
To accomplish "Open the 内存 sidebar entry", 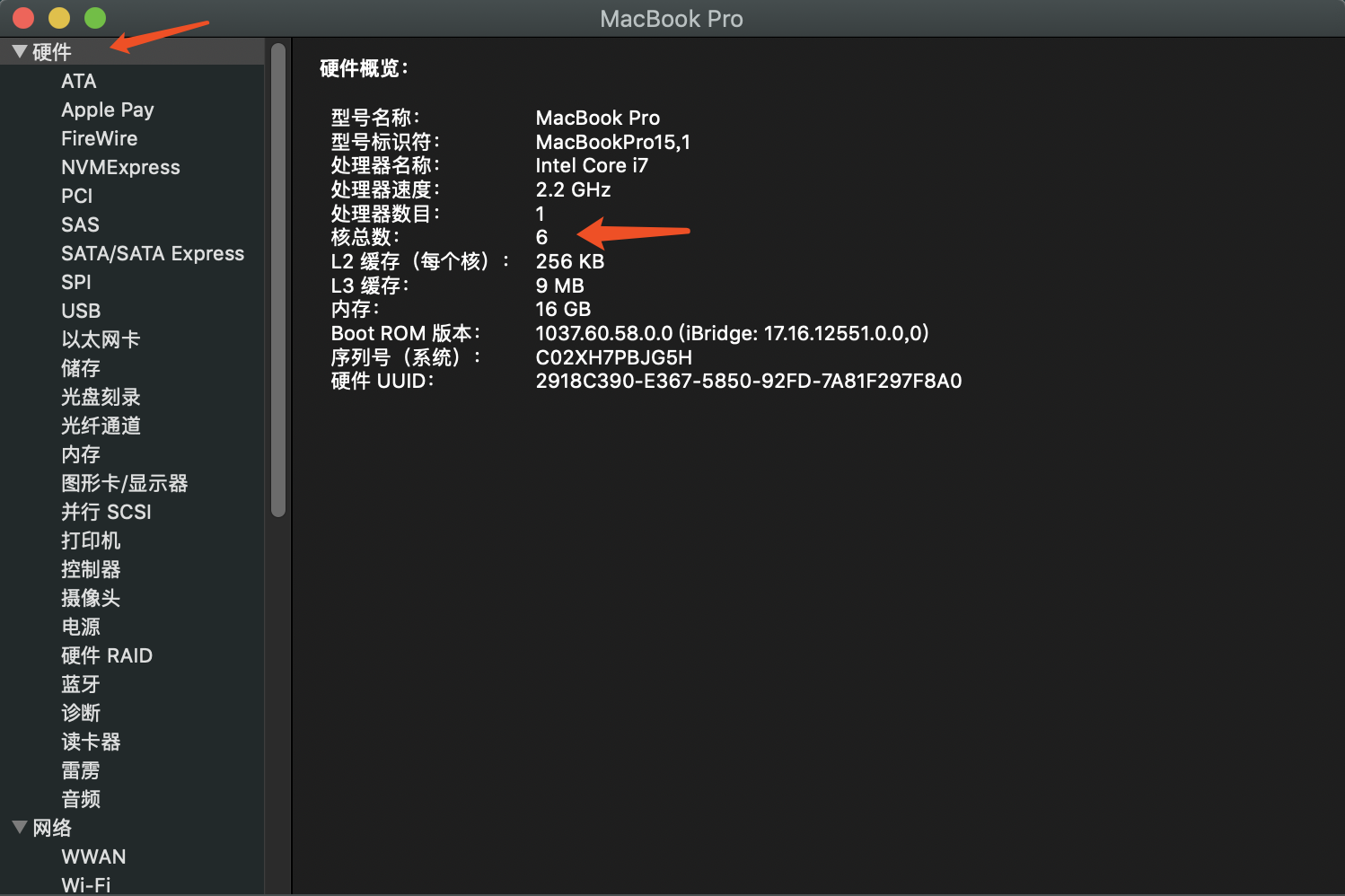I will [x=81, y=454].
